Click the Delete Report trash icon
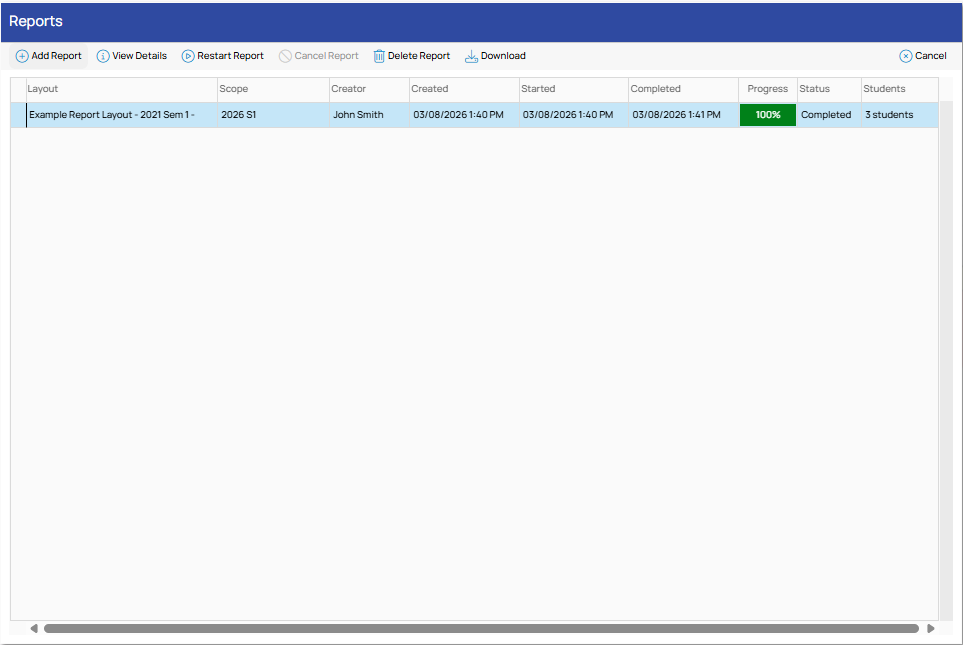The width and height of the screenshot is (963, 645). point(379,56)
